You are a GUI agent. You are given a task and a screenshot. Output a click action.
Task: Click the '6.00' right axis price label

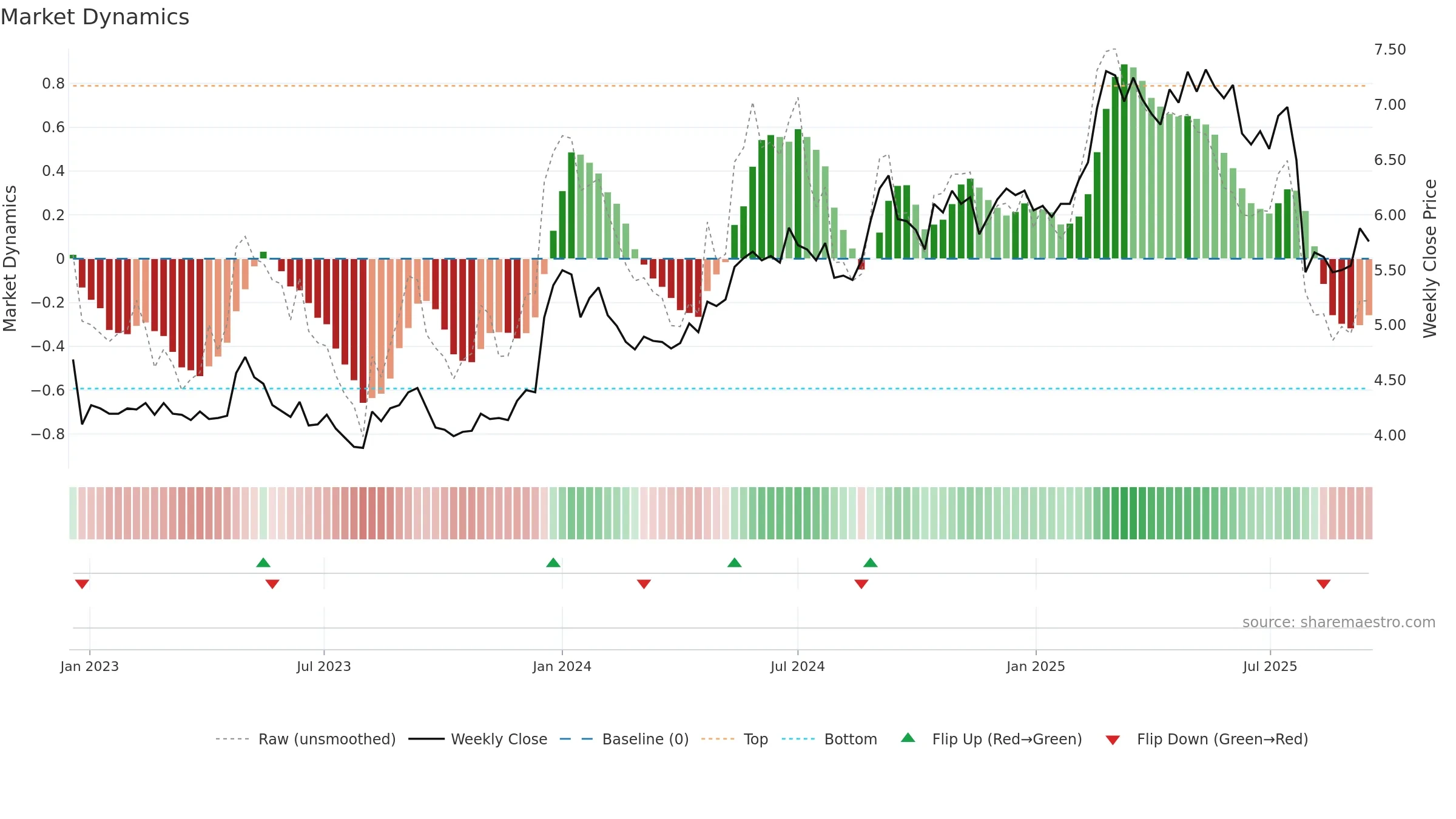coord(1390,215)
